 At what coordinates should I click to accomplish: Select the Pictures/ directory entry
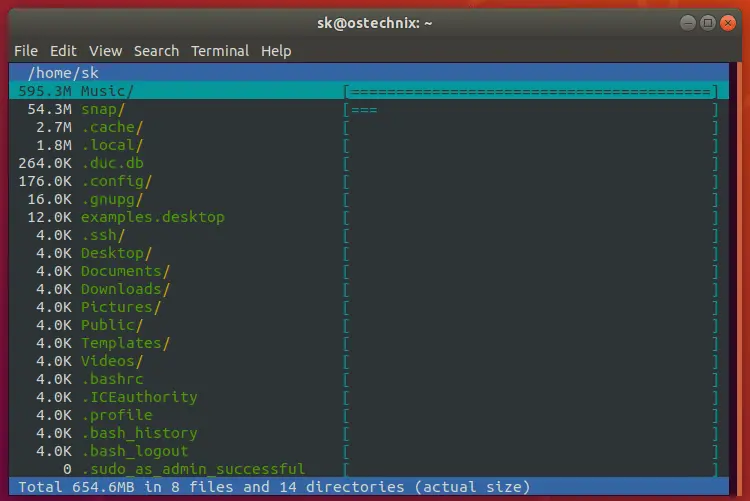tap(121, 307)
